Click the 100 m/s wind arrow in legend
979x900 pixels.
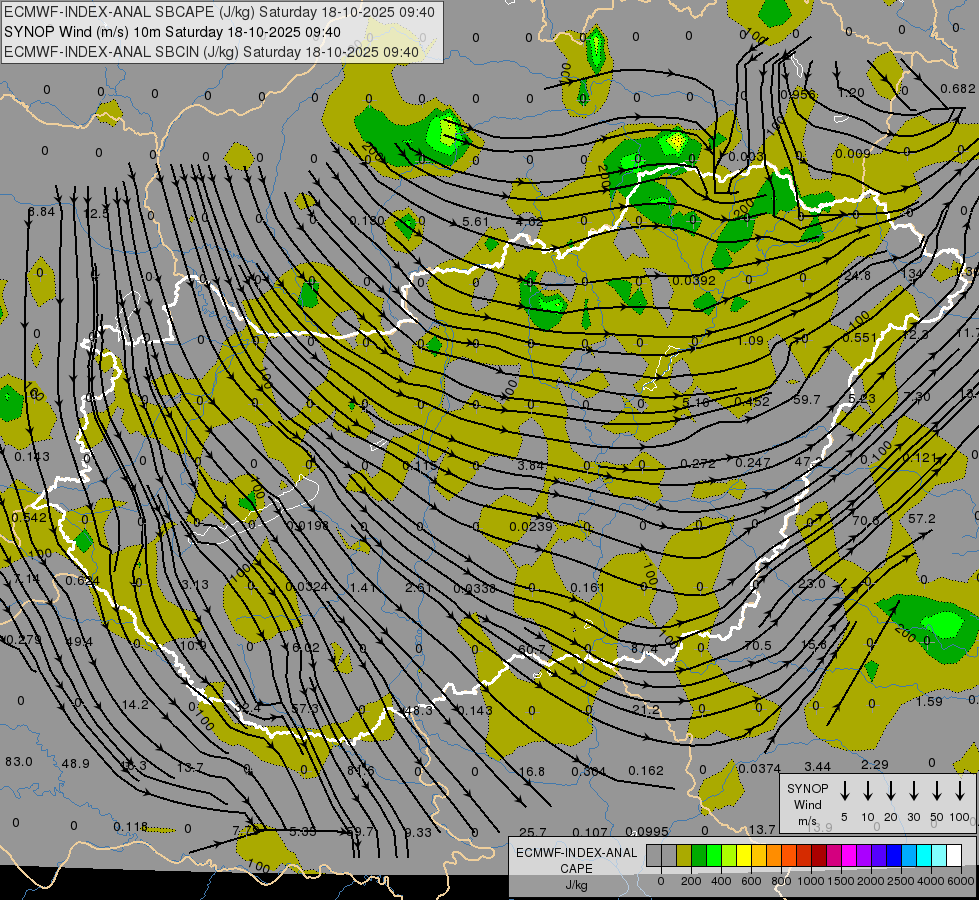pos(960,790)
